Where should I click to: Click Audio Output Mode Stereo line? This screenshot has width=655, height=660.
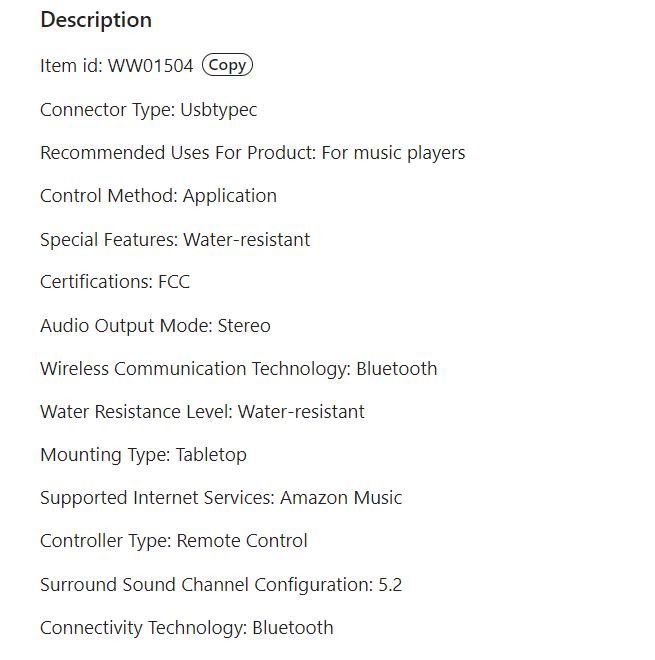(x=155, y=326)
